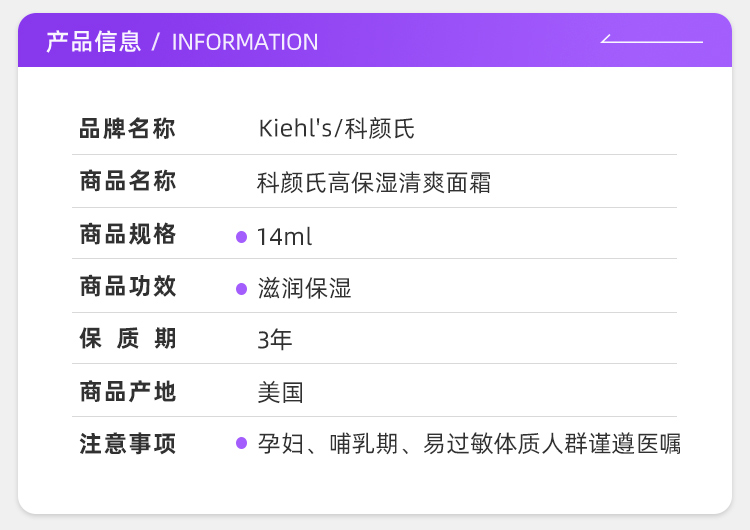Select the 3年 shelf life value

(275, 340)
